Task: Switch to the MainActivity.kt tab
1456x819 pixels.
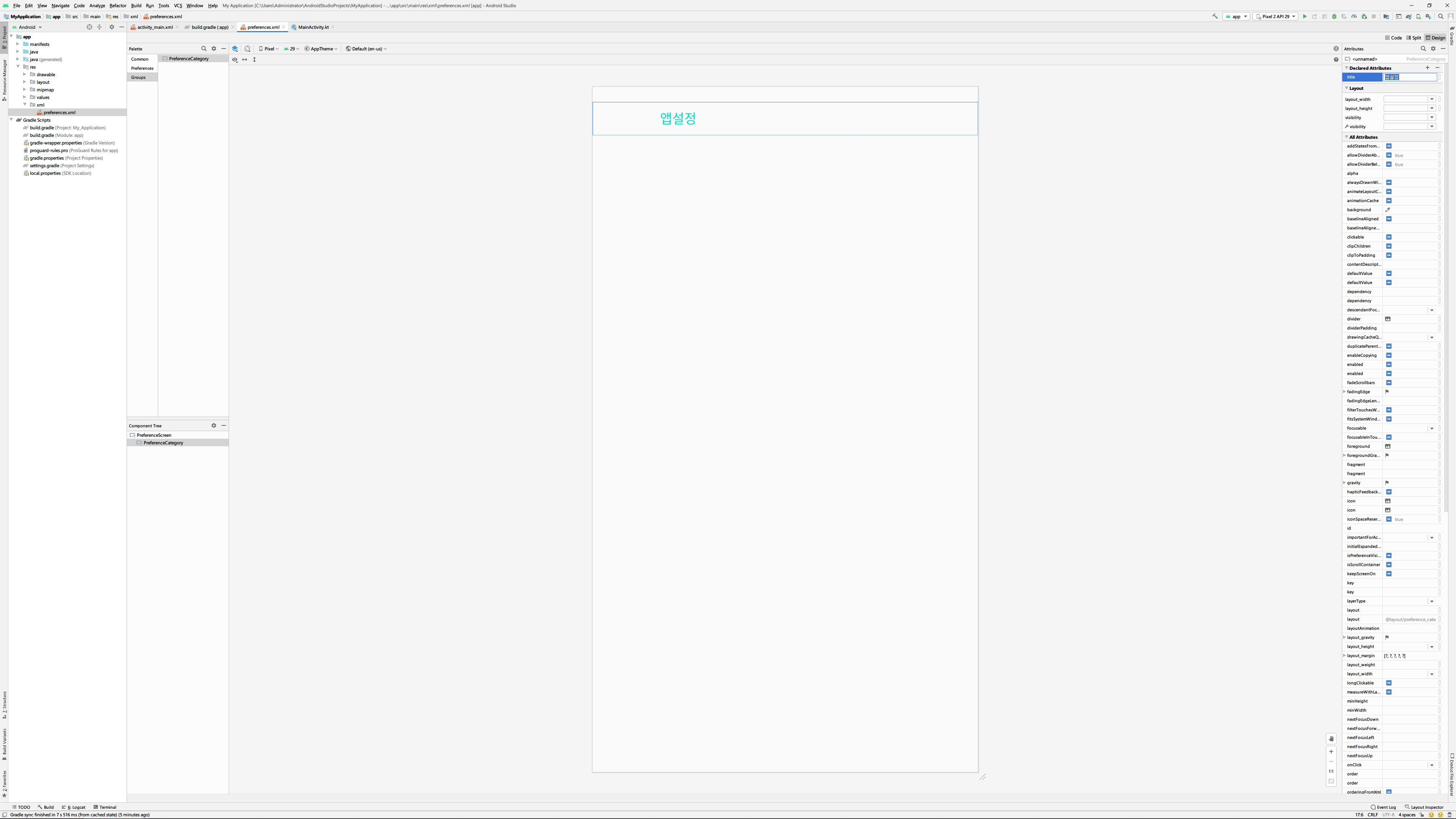Action: (313, 27)
